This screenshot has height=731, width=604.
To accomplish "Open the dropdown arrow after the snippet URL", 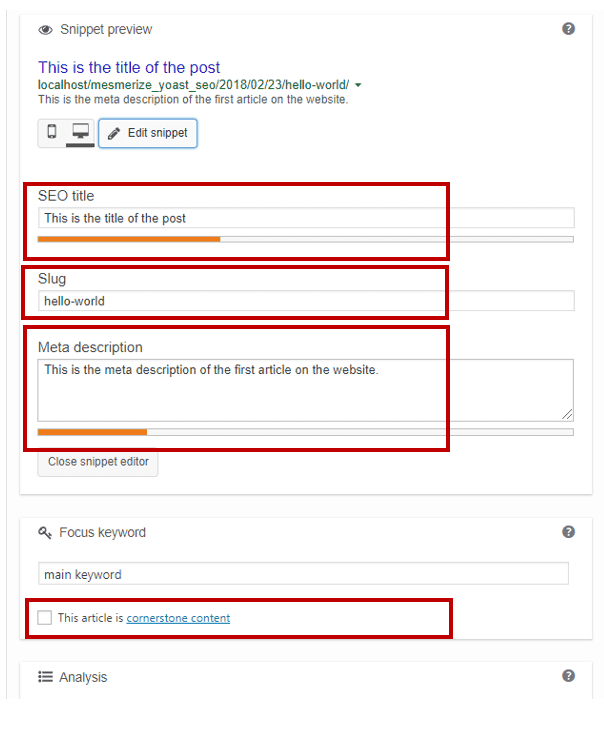I will point(358,86).
